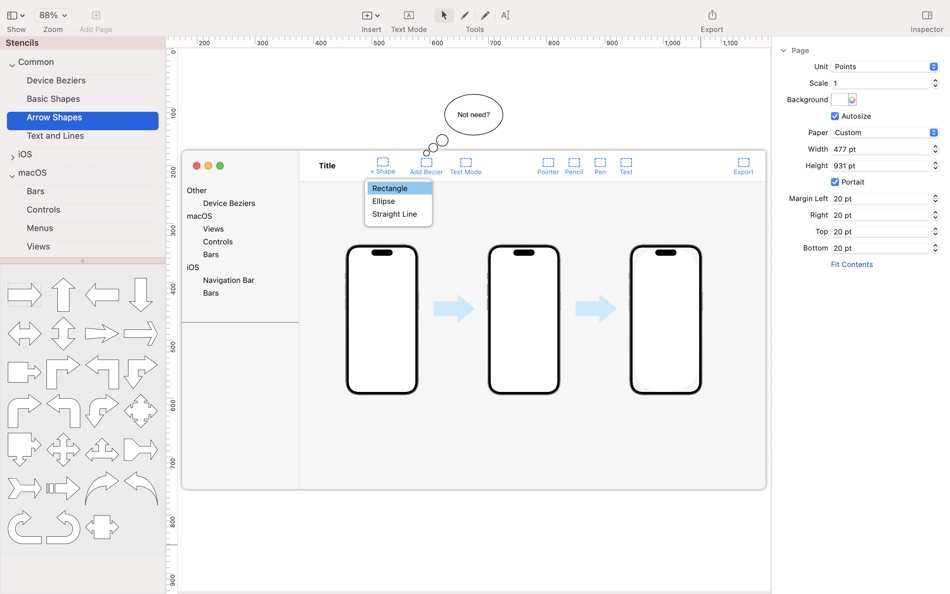
Task: Click the Add Bezier toolbar item
Action: pos(425,162)
